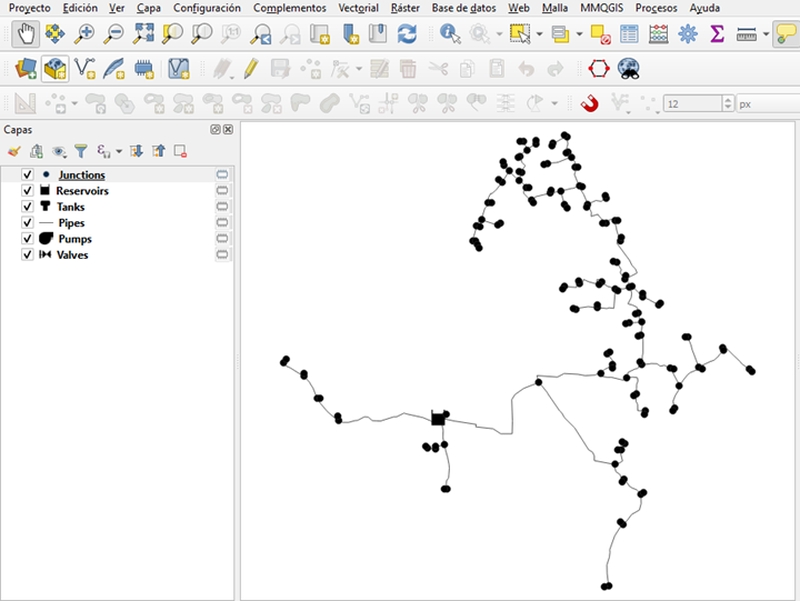Select the Junctions layer name

click(x=82, y=175)
